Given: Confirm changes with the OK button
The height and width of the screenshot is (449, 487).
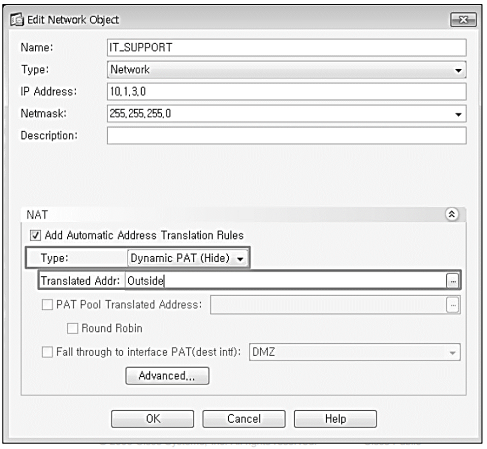Looking at the screenshot, I should point(153,419).
